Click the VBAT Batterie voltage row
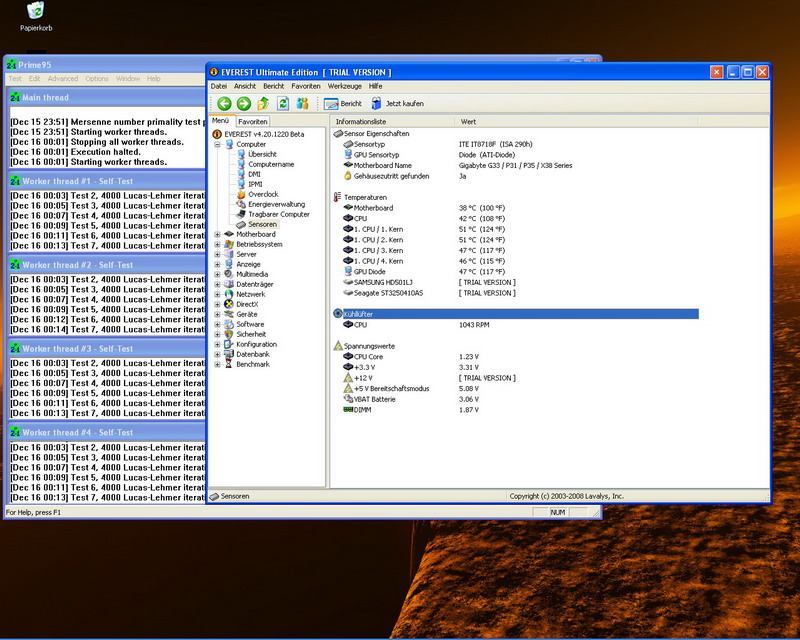This screenshot has width=800, height=640. 515,399
